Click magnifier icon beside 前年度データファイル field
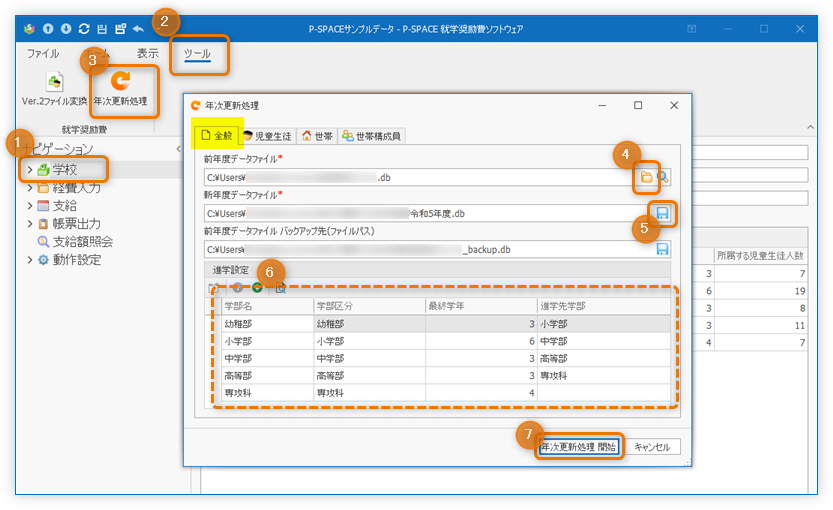The image size is (833, 510). [x=662, y=177]
